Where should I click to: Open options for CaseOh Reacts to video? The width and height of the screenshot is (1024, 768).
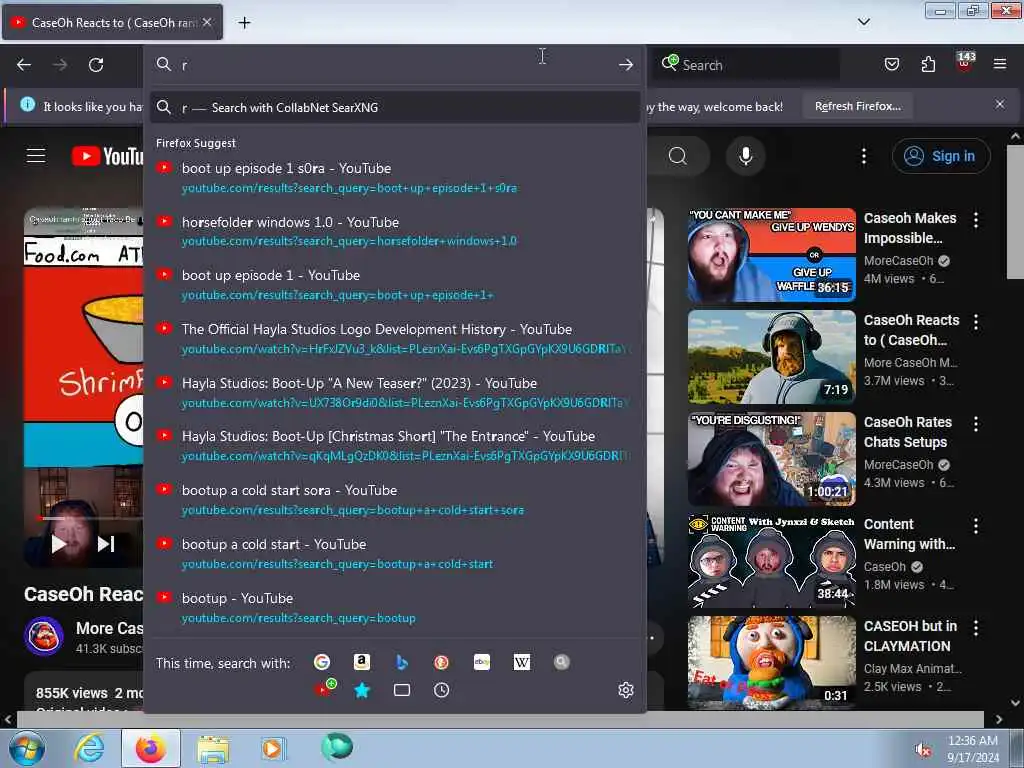point(976,321)
